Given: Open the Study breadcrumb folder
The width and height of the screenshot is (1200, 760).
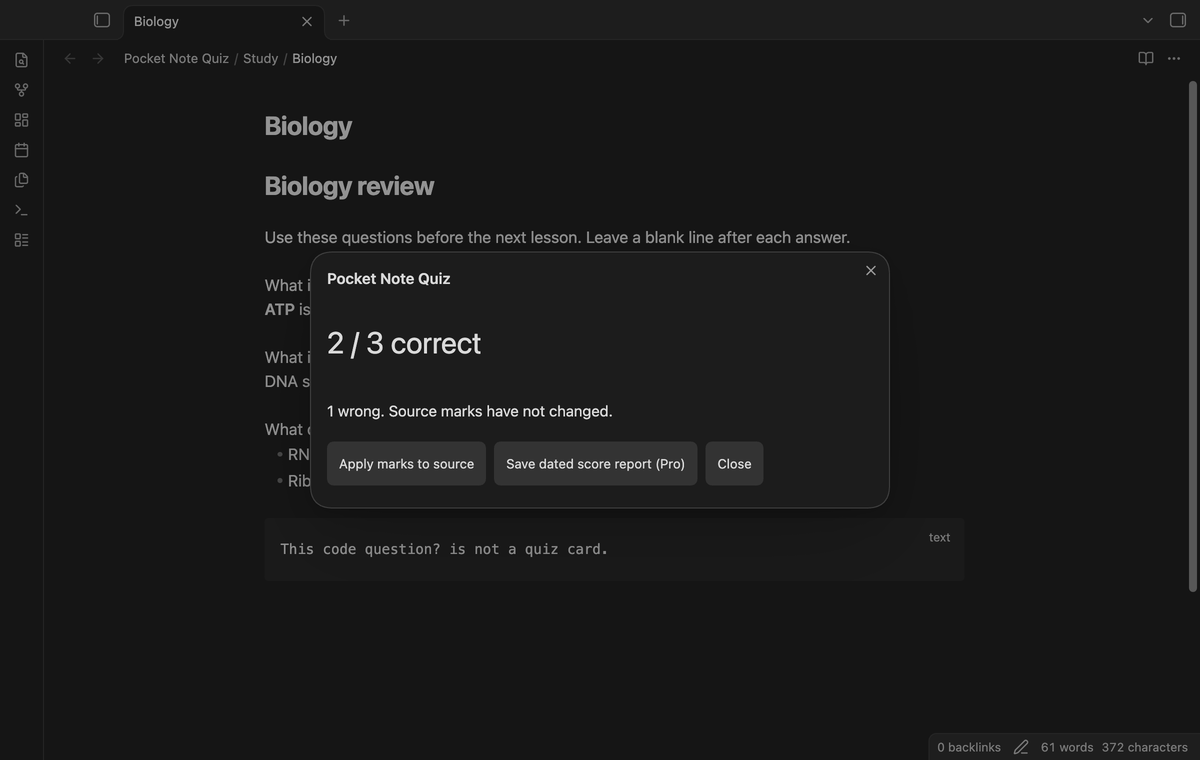Looking at the screenshot, I should pos(261,59).
